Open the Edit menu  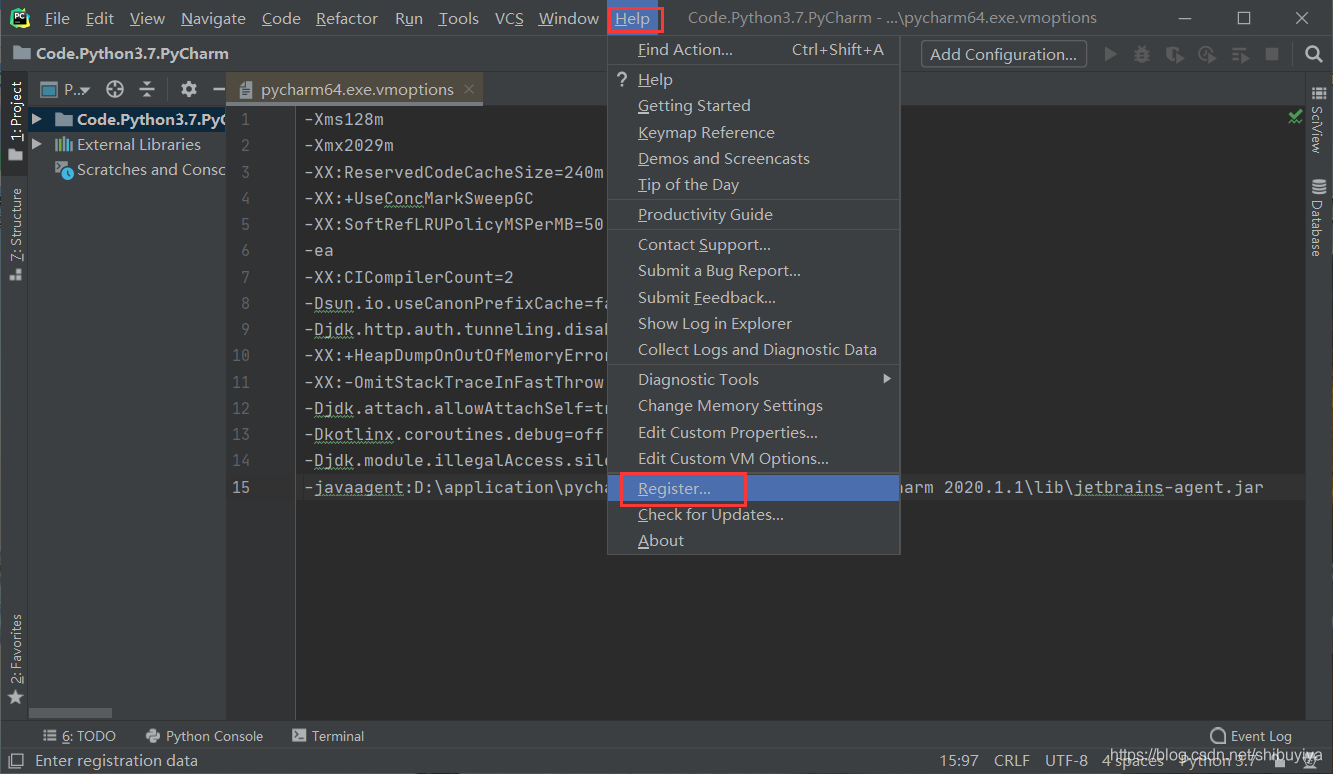coord(99,19)
